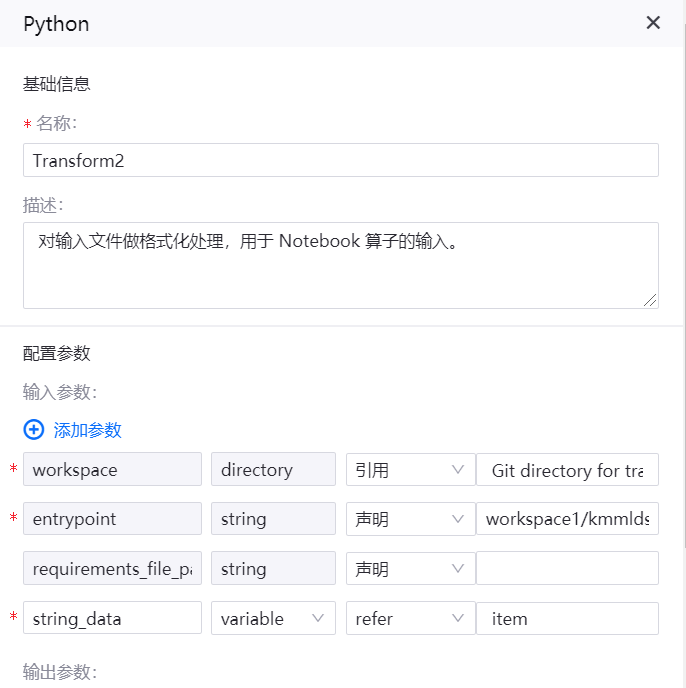
Task: Expand the 声明 dropdown for requirements_file_path row
Action: point(410,569)
